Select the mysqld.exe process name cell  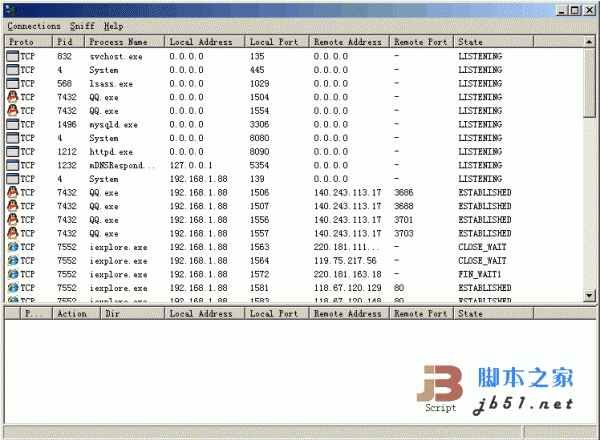pos(113,125)
